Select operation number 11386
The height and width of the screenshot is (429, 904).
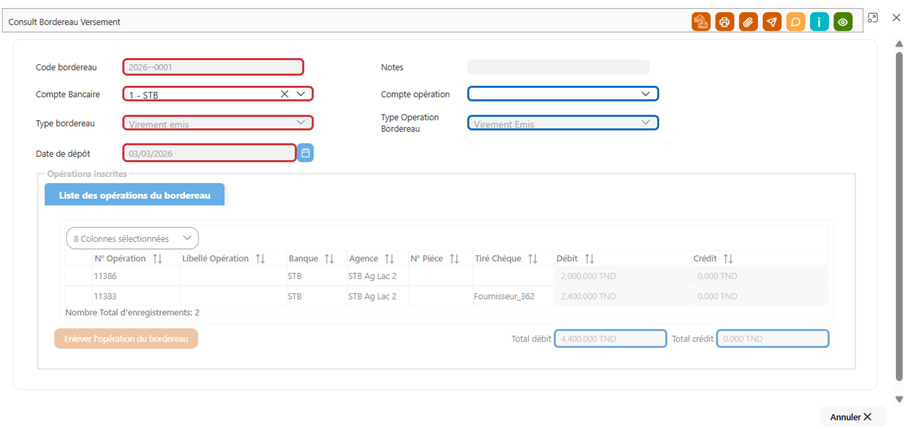[105, 276]
